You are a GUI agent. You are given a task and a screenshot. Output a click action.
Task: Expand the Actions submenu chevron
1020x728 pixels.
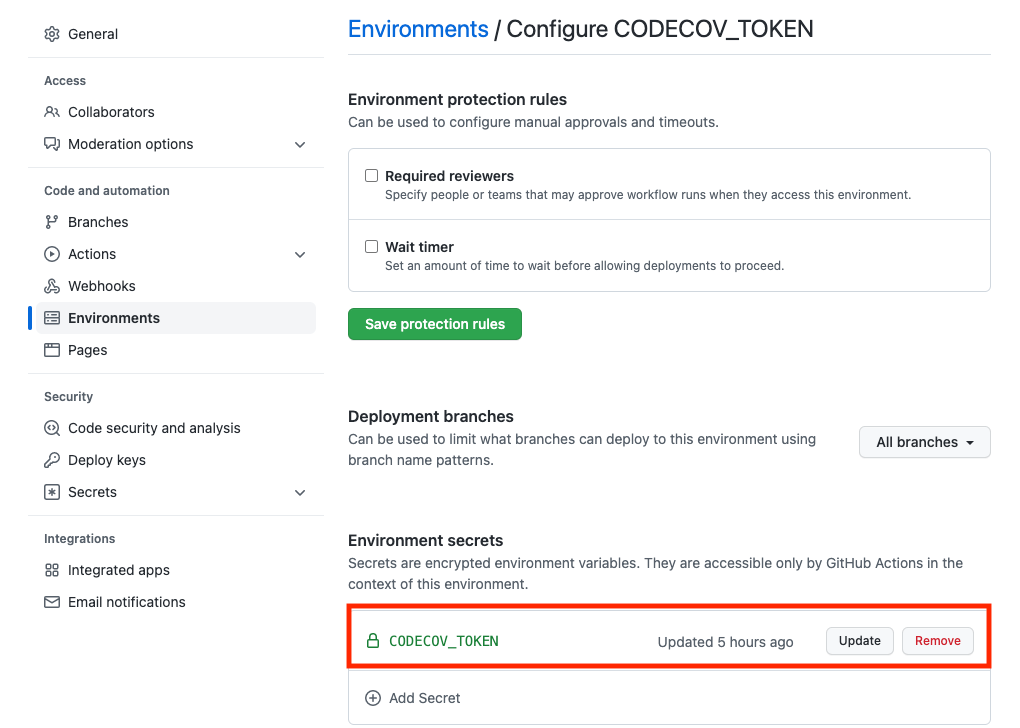300,254
